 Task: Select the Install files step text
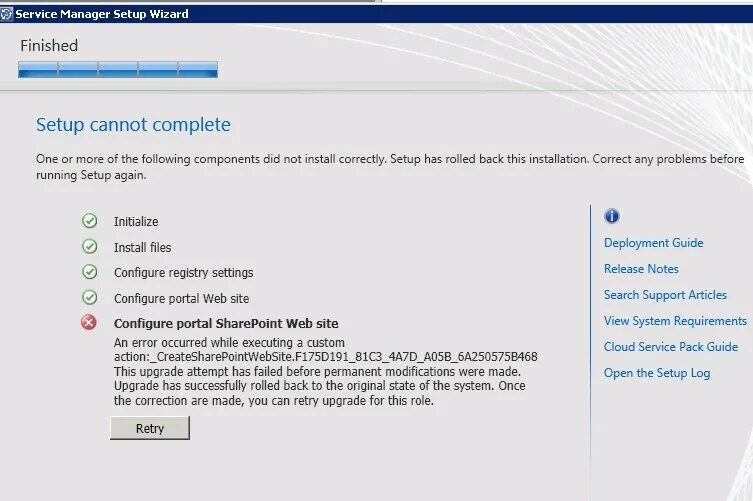point(142,247)
